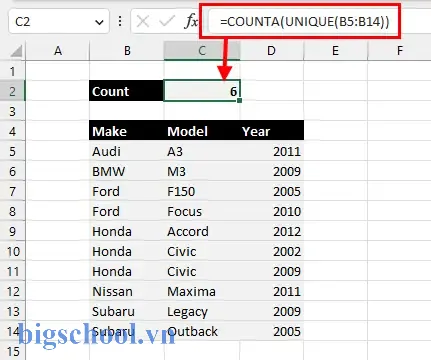
Task: Select the Civic cell in row 11
Action: tap(202, 271)
